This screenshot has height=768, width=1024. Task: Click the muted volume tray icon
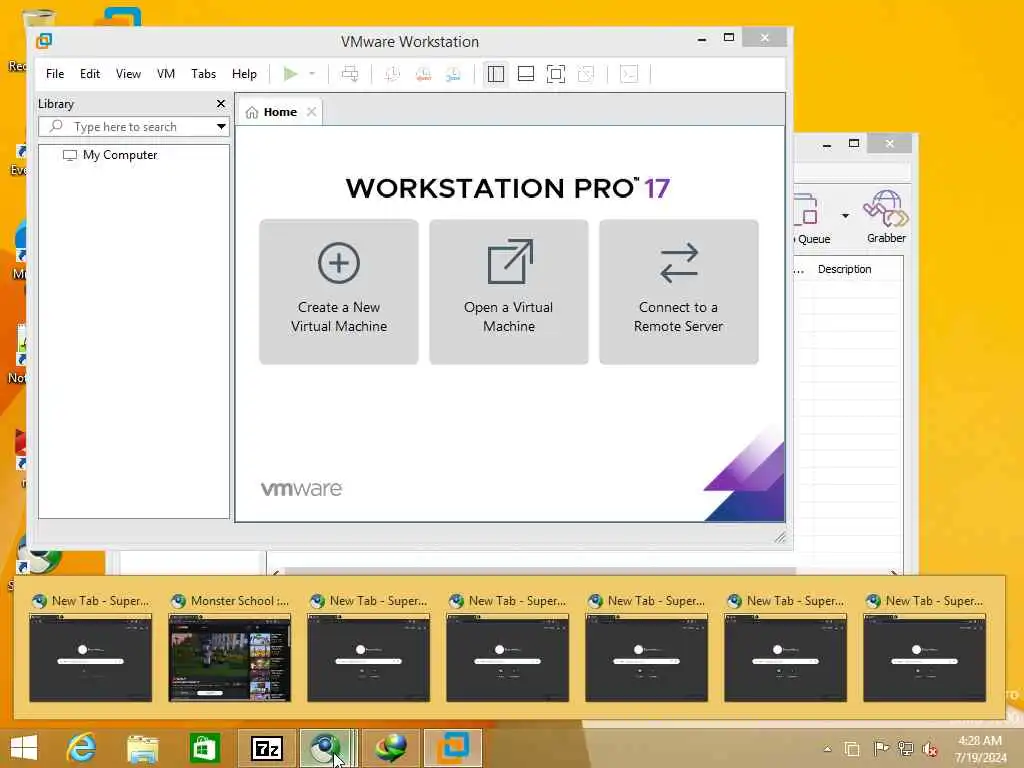(x=930, y=749)
